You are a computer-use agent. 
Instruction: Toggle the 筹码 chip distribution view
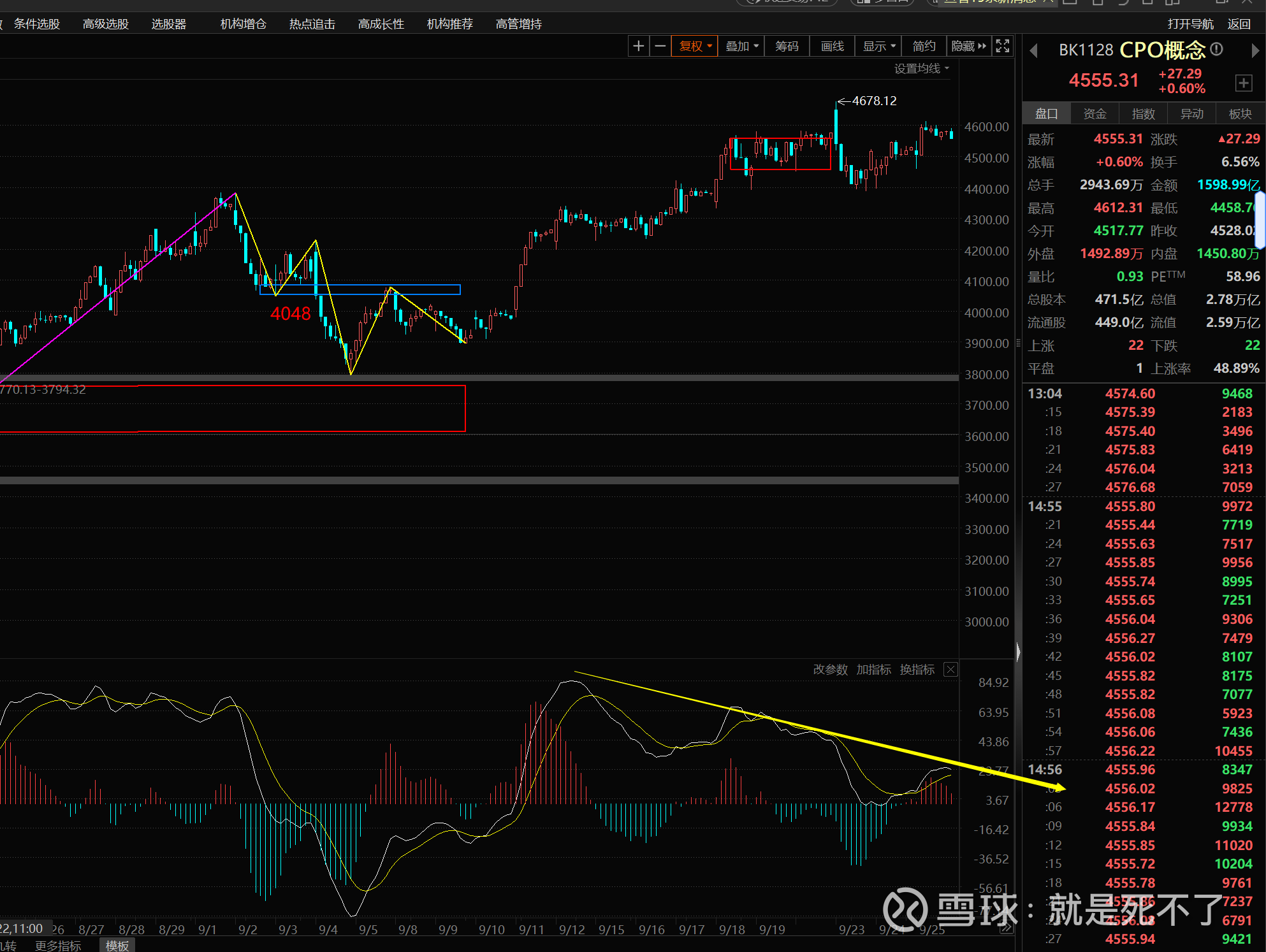click(787, 46)
